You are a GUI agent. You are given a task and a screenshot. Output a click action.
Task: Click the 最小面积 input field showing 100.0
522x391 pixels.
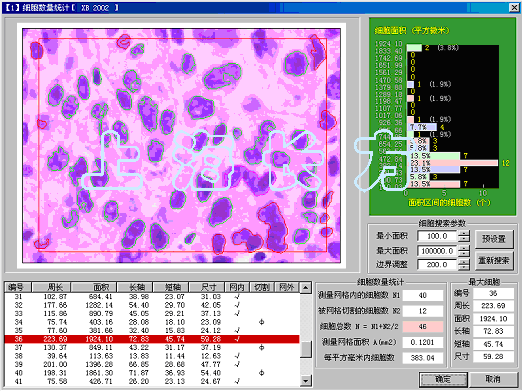437,236
